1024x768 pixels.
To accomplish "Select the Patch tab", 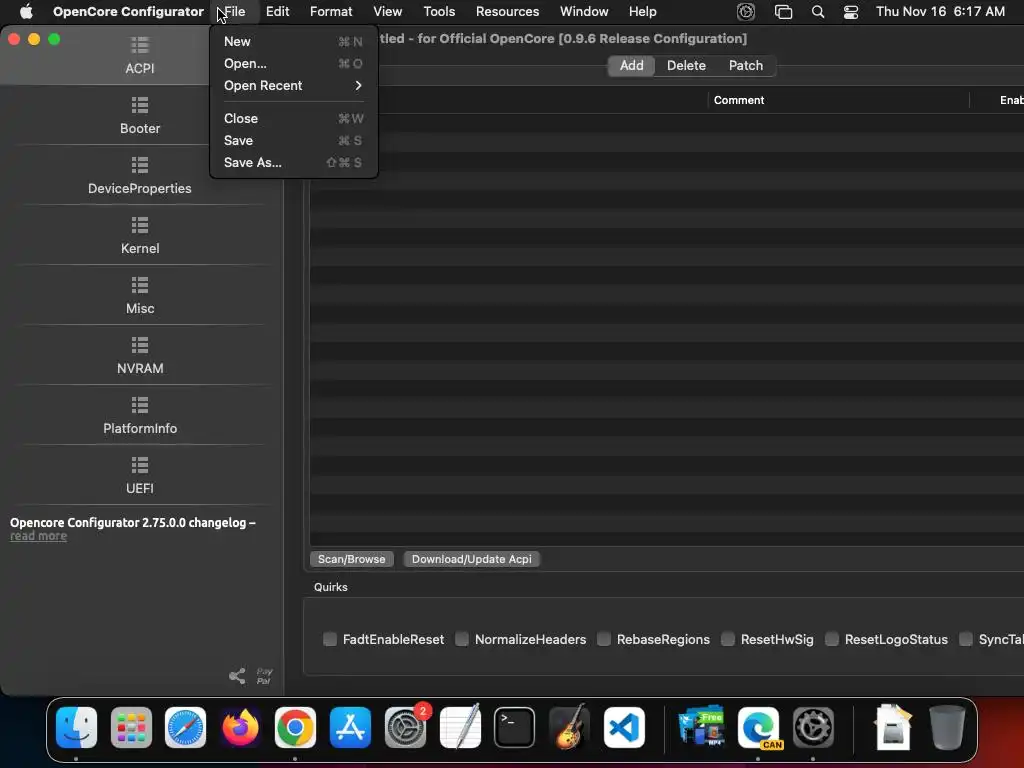I will pos(746,65).
